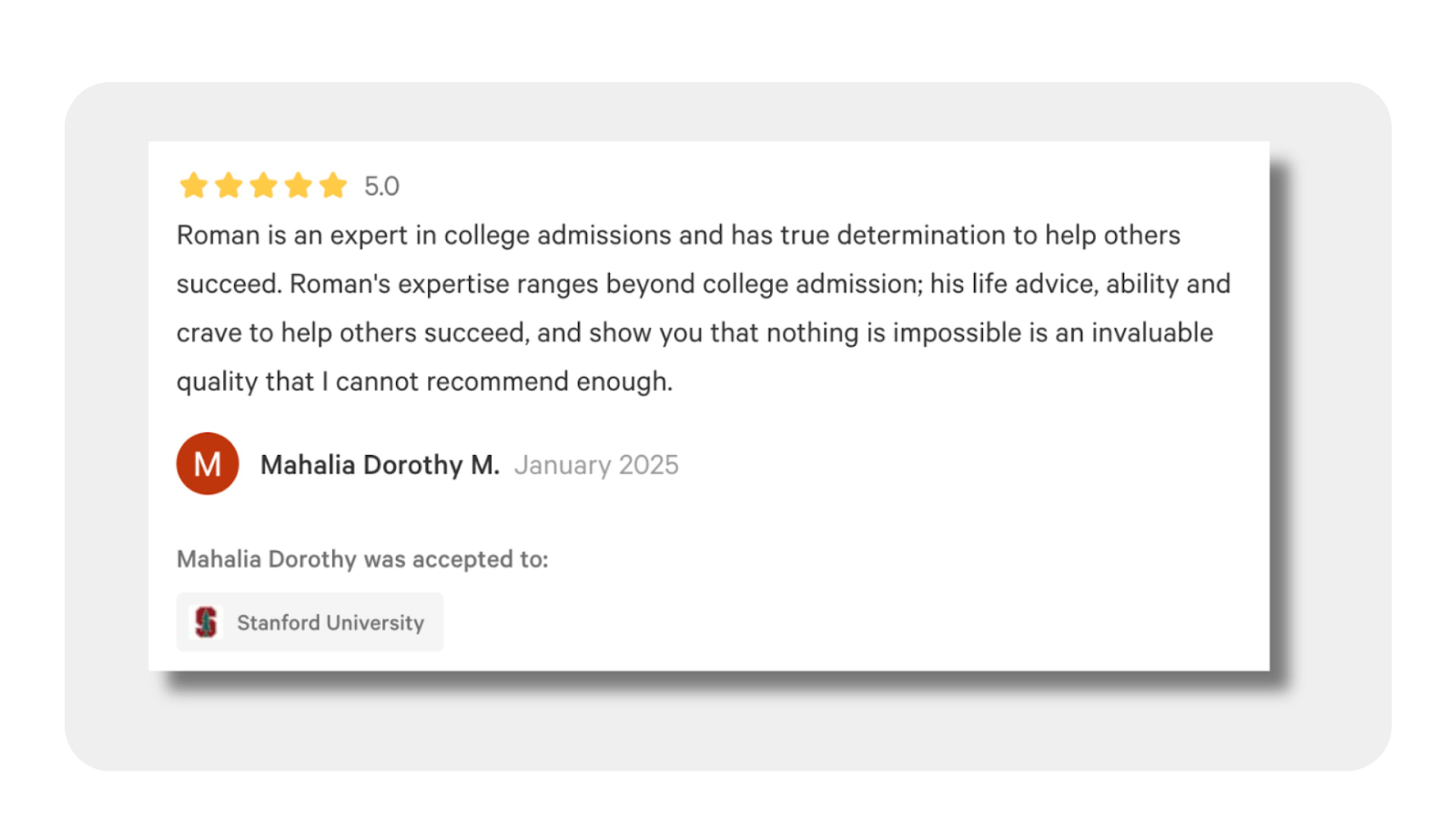Open reviewer Mahalia Dorothy M.'s name

[x=380, y=464]
